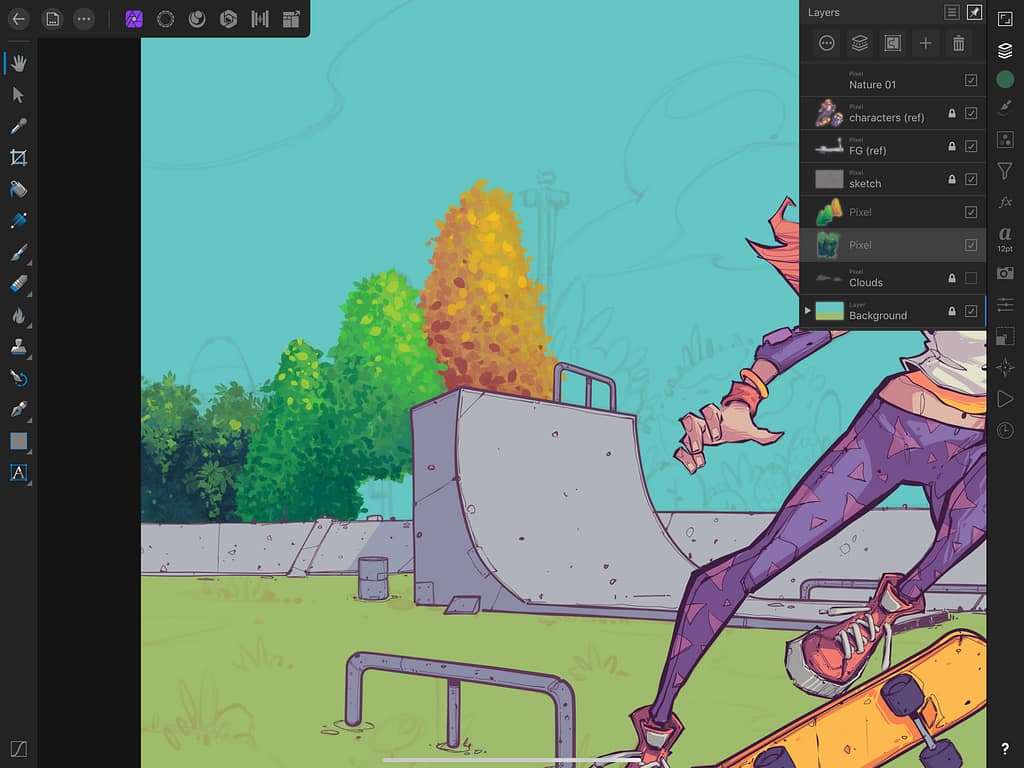Click the green color swatch in the sidebar

pyautogui.click(x=1006, y=77)
